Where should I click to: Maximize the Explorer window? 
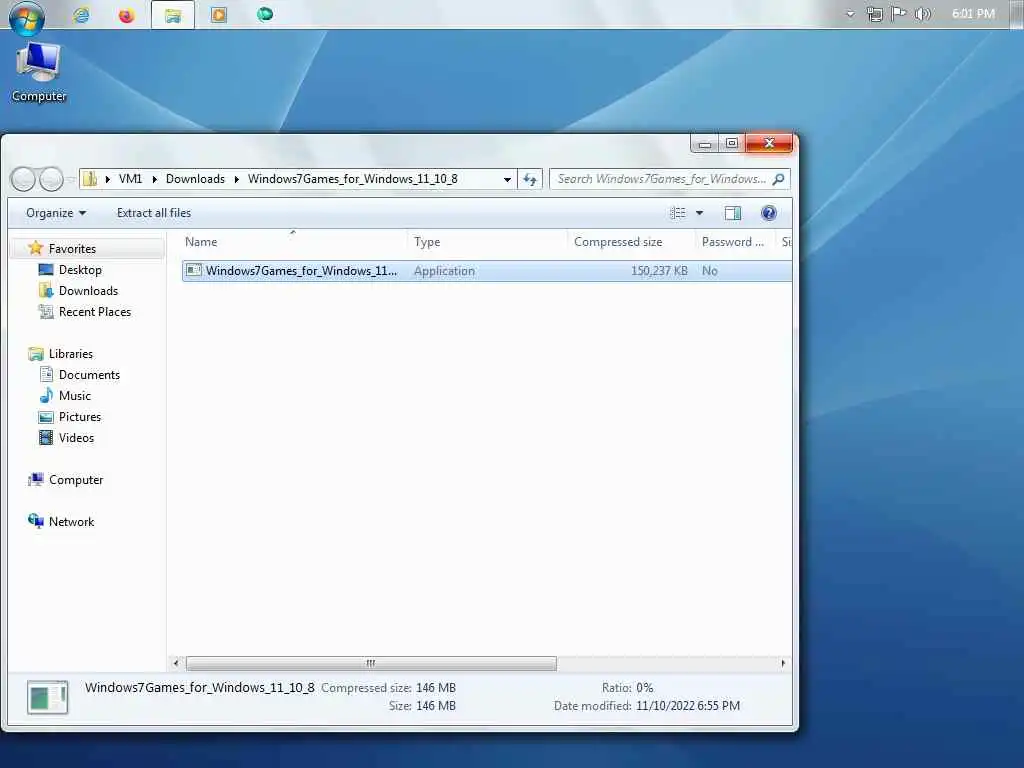732,143
